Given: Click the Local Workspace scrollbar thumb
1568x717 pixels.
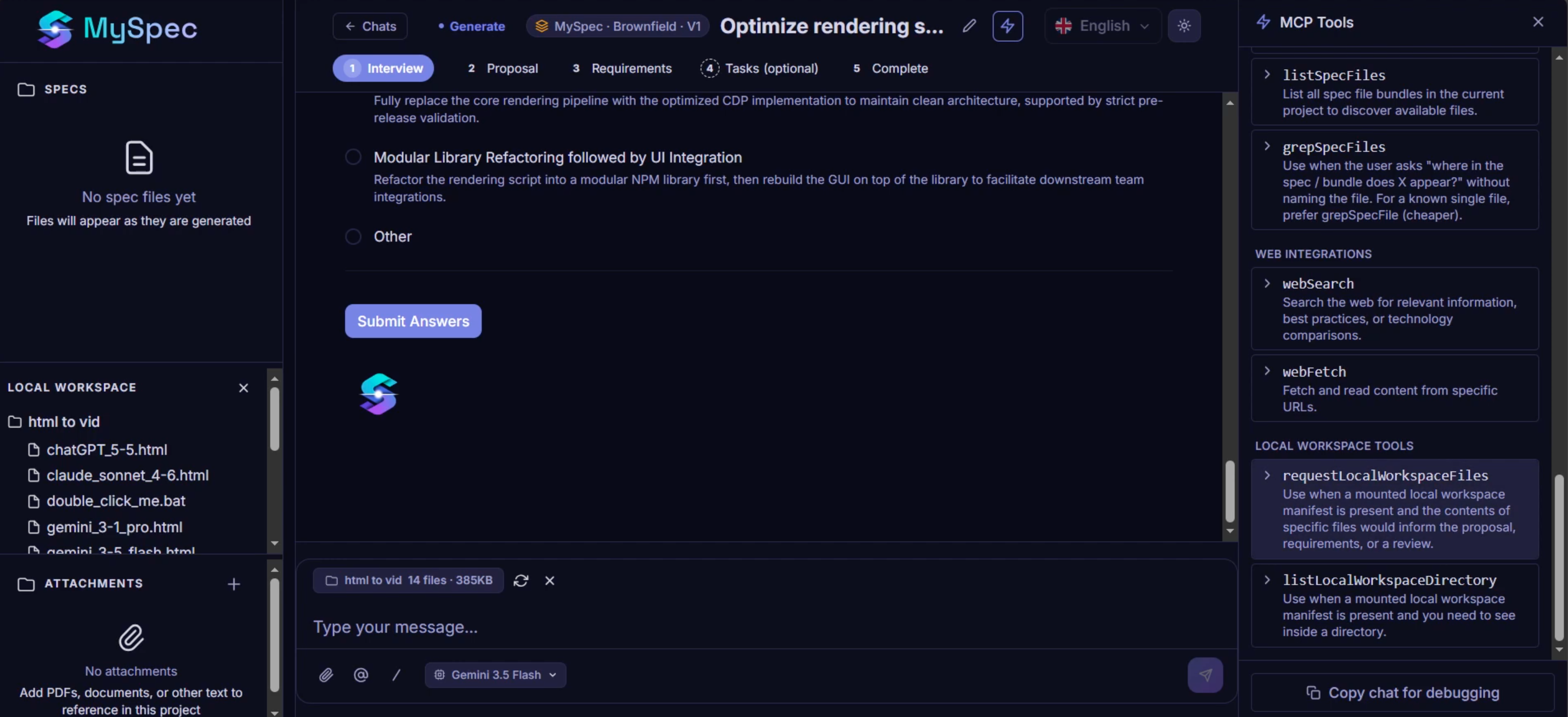Looking at the screenshot, I should click(x=274, y=418).
